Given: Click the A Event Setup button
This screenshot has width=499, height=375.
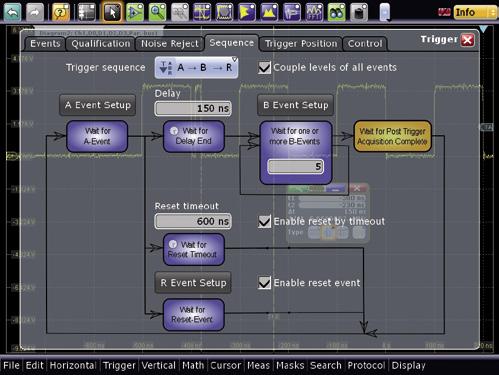Looking at the screenshot, I should point(98,105).
